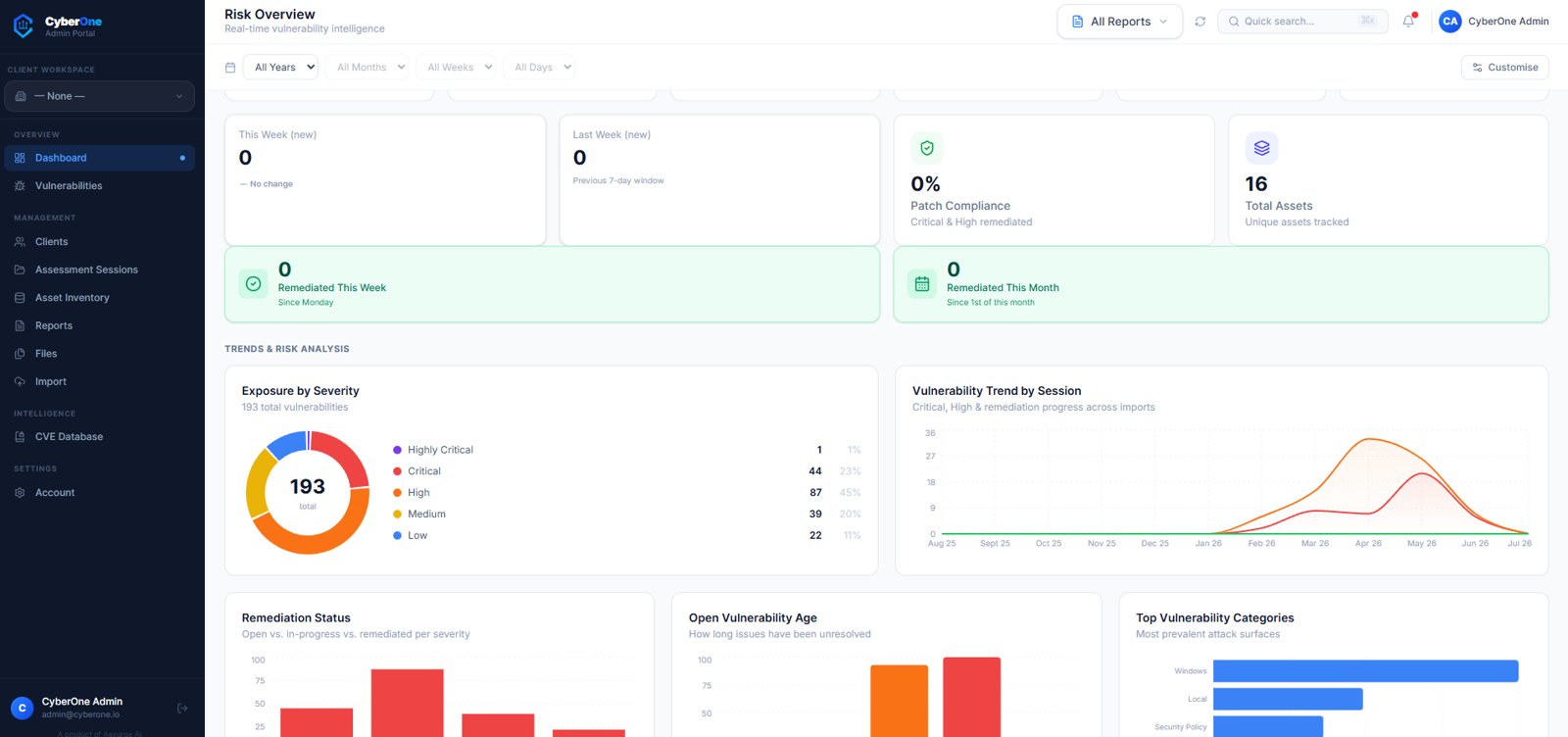Click the Account gear icon
The image size is (1568, 737).
[20, 492]
